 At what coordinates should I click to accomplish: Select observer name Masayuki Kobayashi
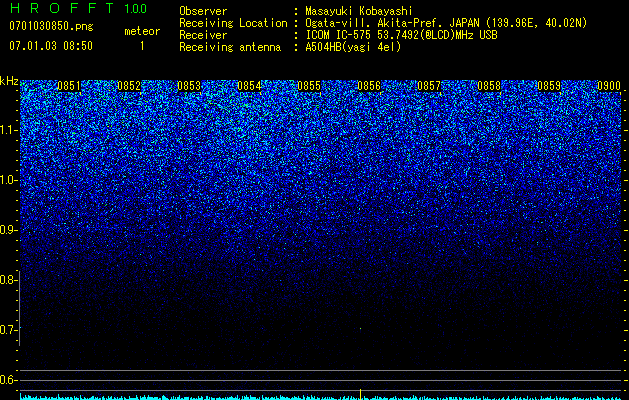[x=359, y=11]
